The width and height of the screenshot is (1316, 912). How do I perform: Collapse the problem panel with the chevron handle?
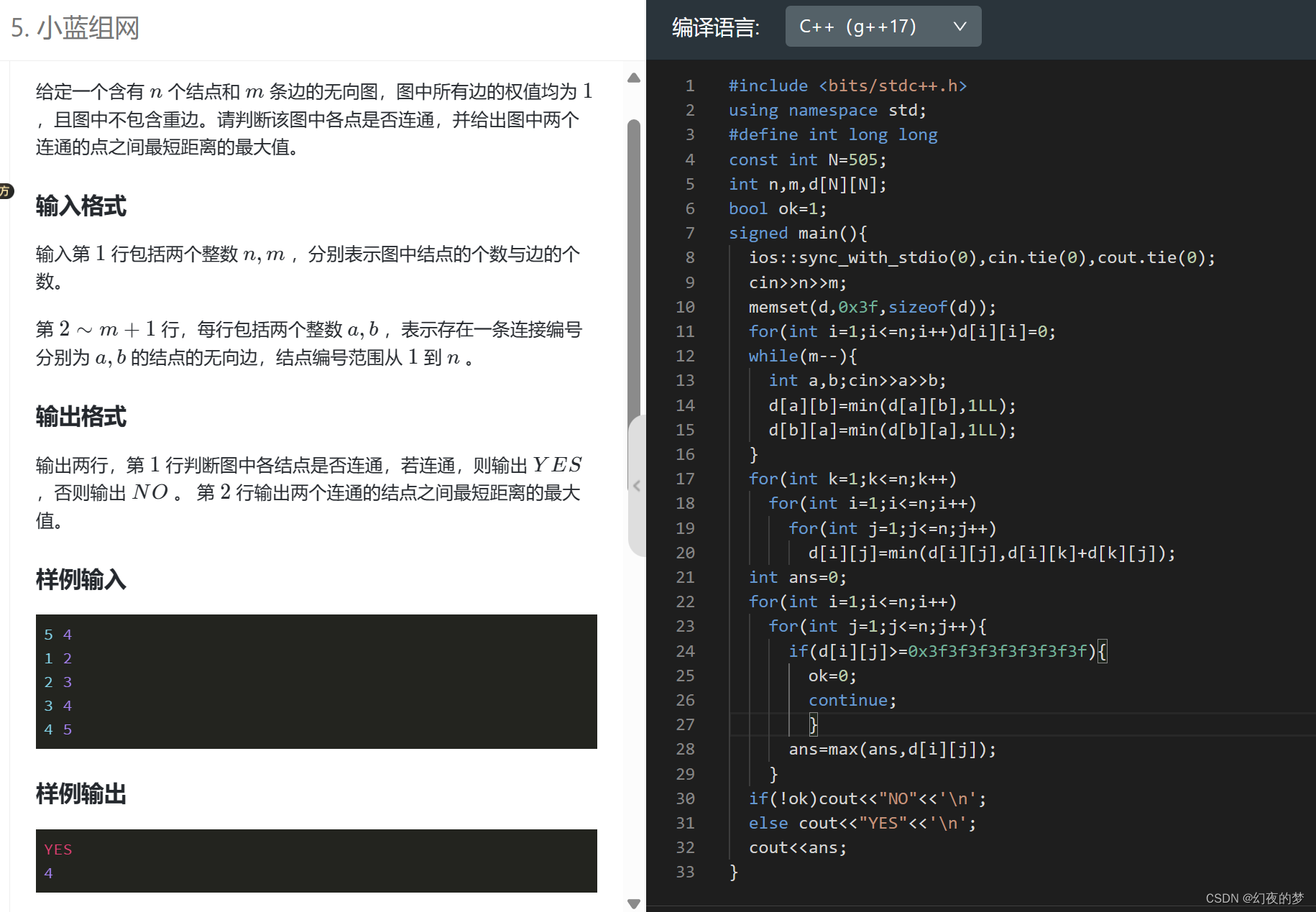637,486
